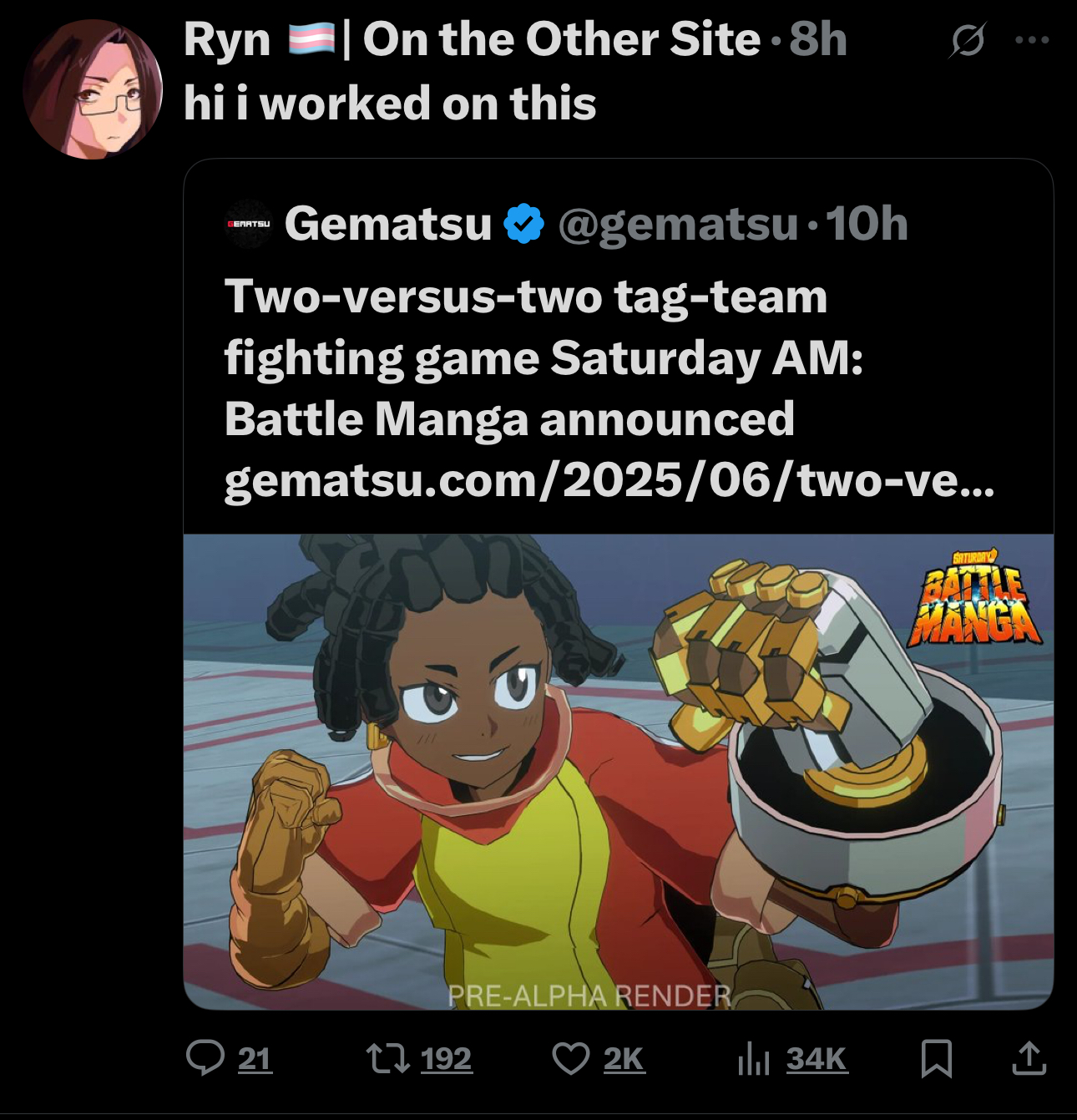1077x1120 pixels.
Task: Open Ryn's profile avatar
Action: click(92, 89)
